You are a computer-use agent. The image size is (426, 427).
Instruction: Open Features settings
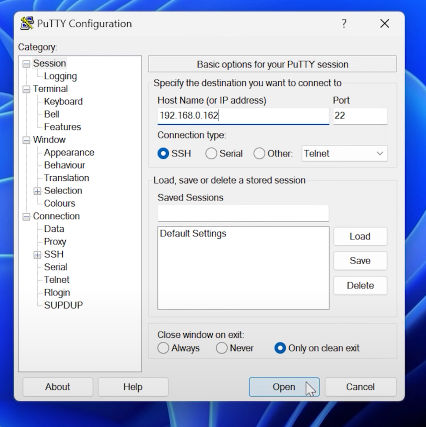coord(62,127)
